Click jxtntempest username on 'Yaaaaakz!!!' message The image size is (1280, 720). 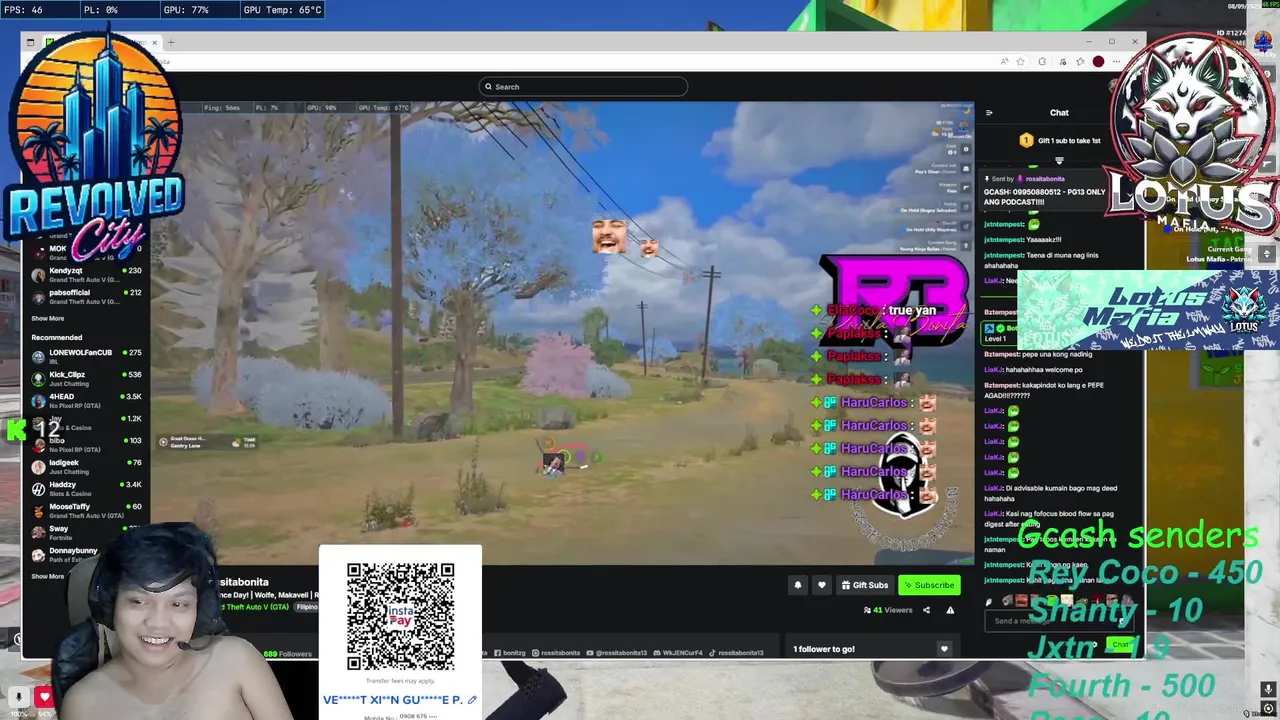[x=1003, y=240]
